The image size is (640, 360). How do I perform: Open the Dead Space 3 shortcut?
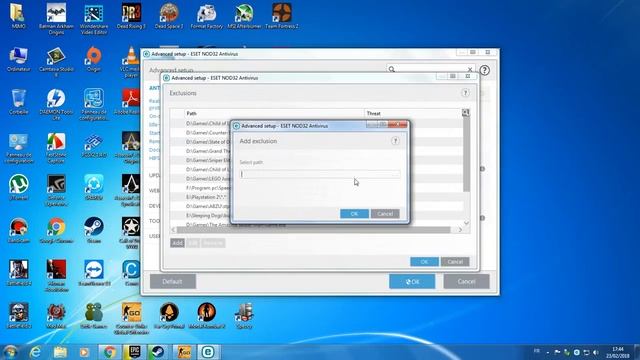click(x=169, y=16)
